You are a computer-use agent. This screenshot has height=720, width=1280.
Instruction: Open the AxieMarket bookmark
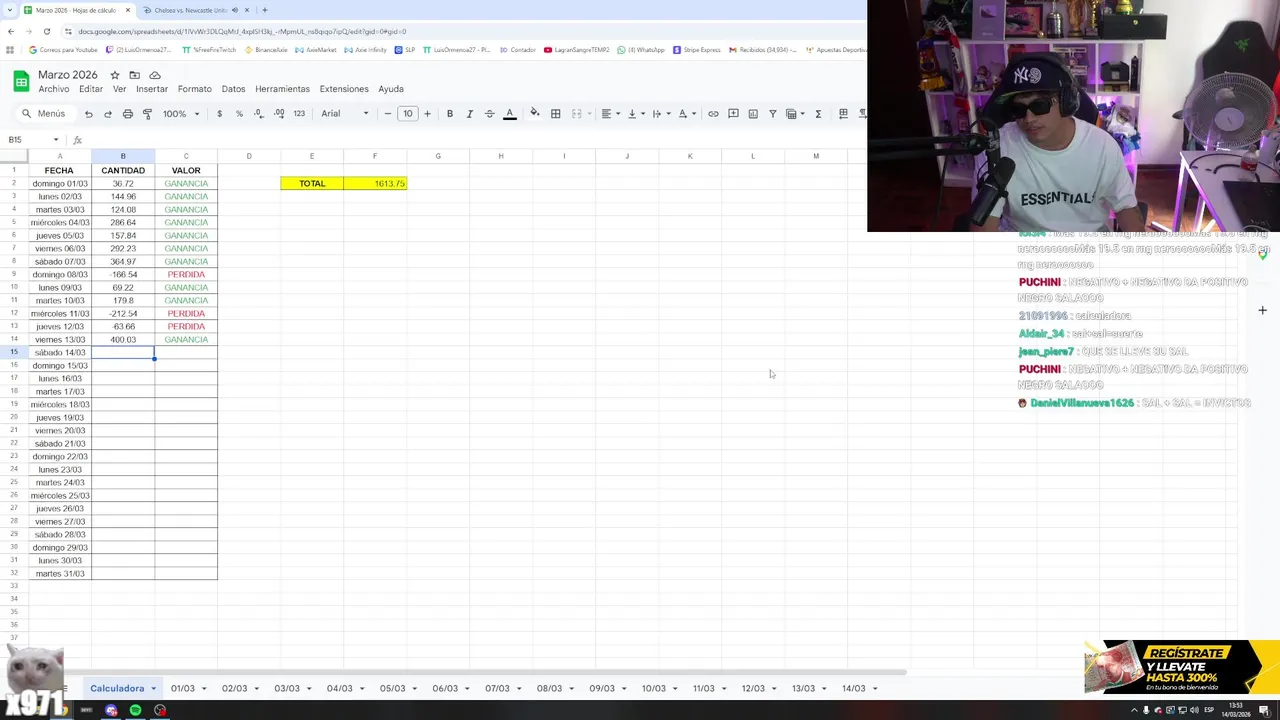(314, 50)
